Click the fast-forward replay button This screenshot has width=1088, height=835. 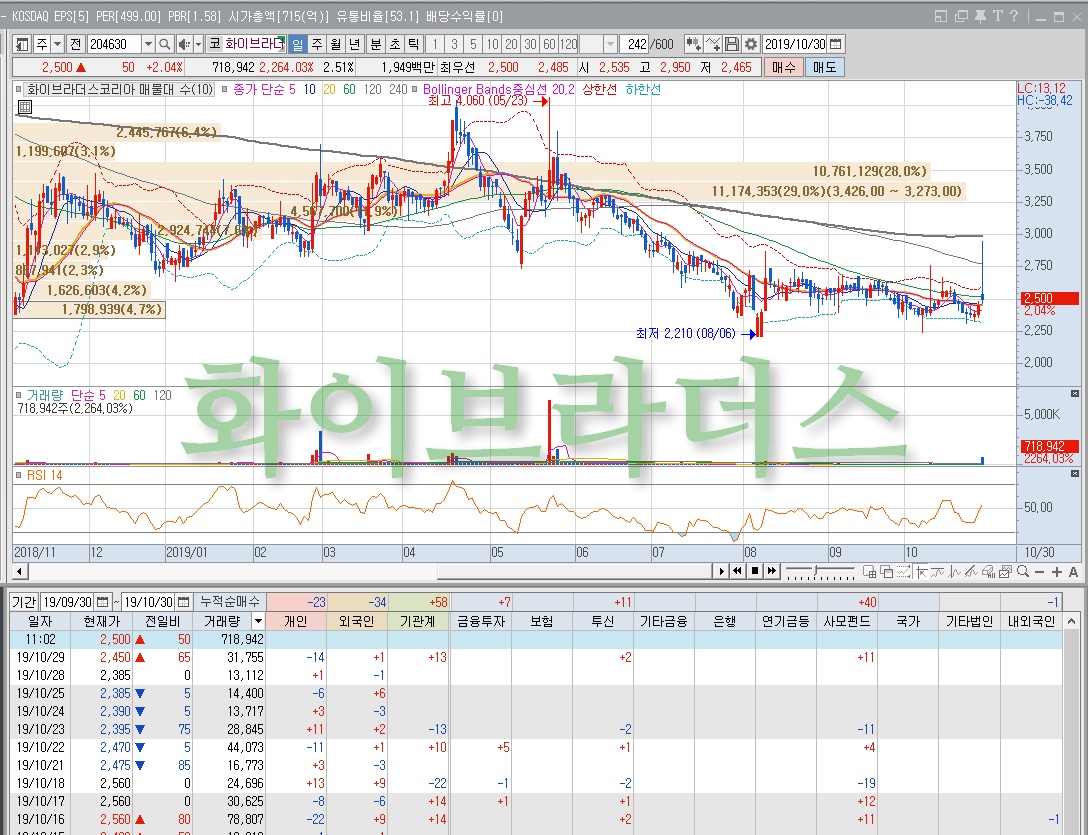coord(772,571)
